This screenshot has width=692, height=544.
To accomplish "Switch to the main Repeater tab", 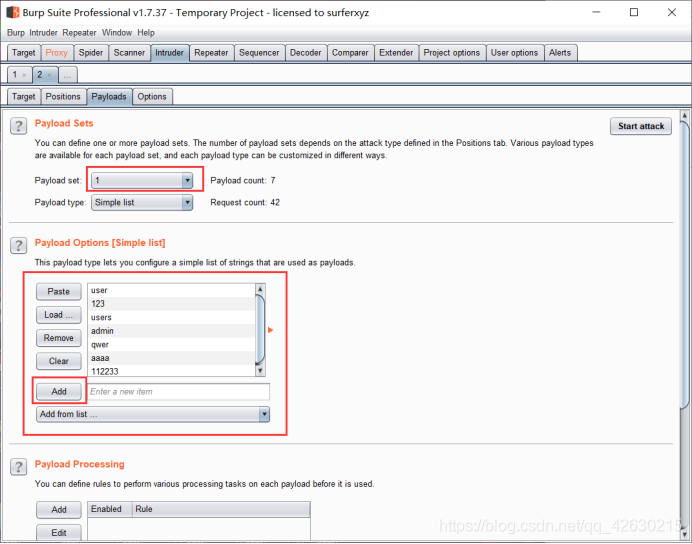I will (x=211, y=53).
